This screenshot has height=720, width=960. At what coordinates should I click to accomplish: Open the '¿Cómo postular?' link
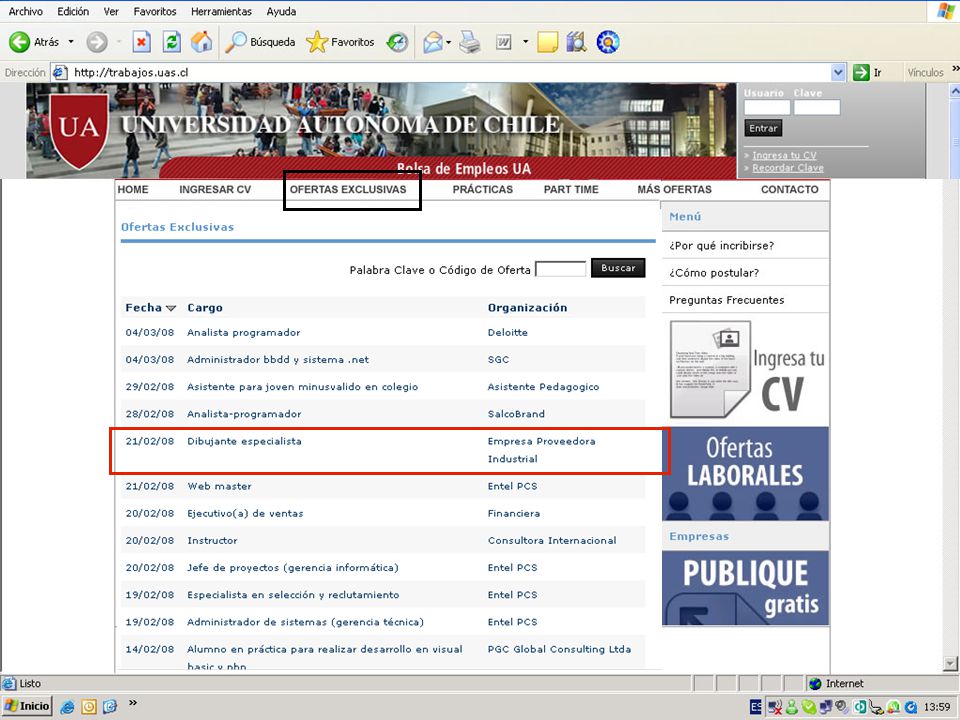tap(714, 273)
